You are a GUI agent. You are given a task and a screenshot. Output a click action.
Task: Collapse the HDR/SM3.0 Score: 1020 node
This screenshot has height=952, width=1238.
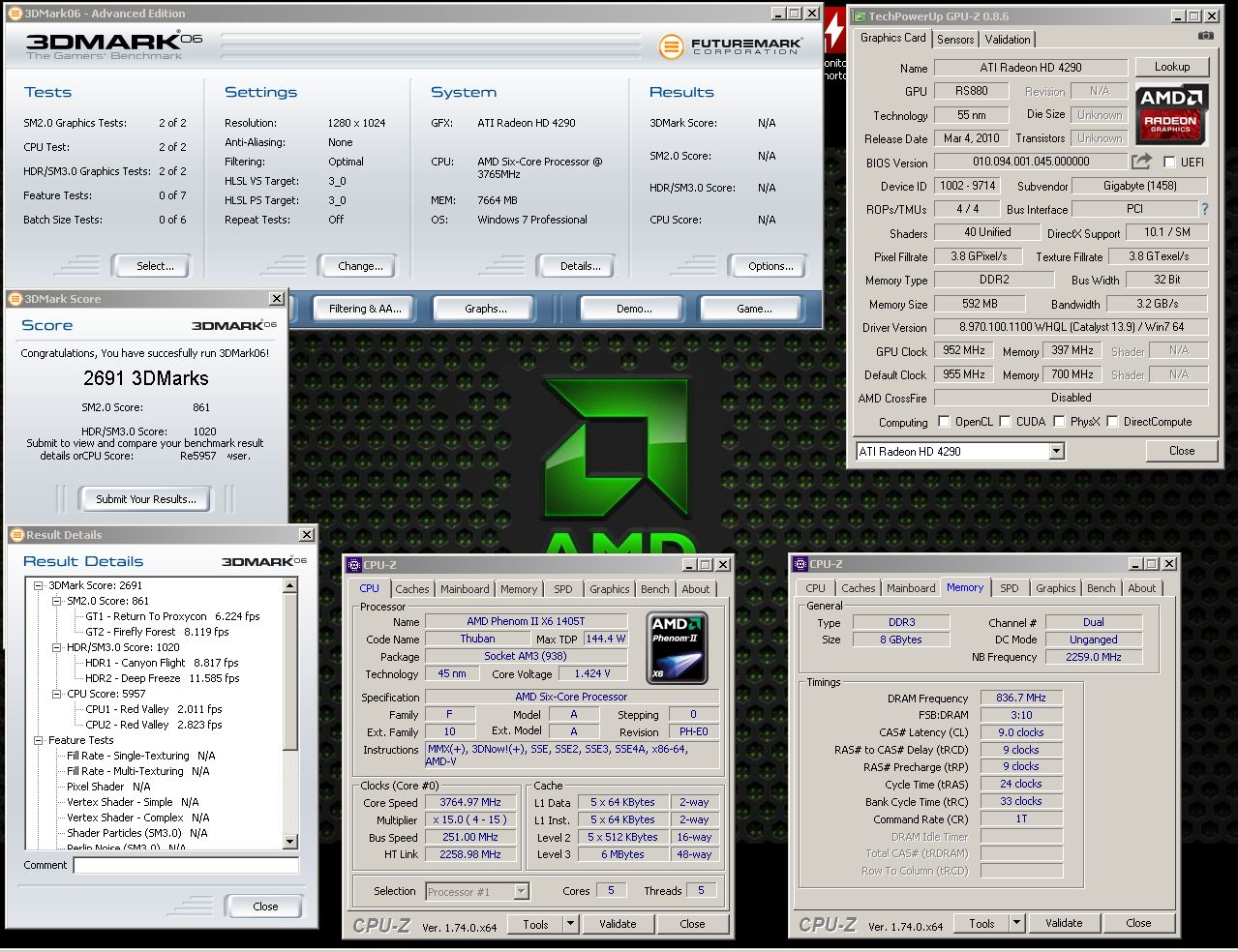(x=57, y=647)
